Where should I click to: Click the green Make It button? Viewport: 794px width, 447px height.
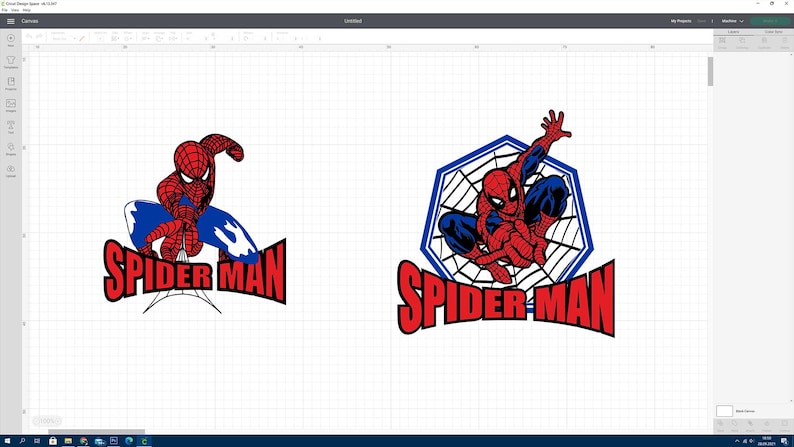[770, 21]
